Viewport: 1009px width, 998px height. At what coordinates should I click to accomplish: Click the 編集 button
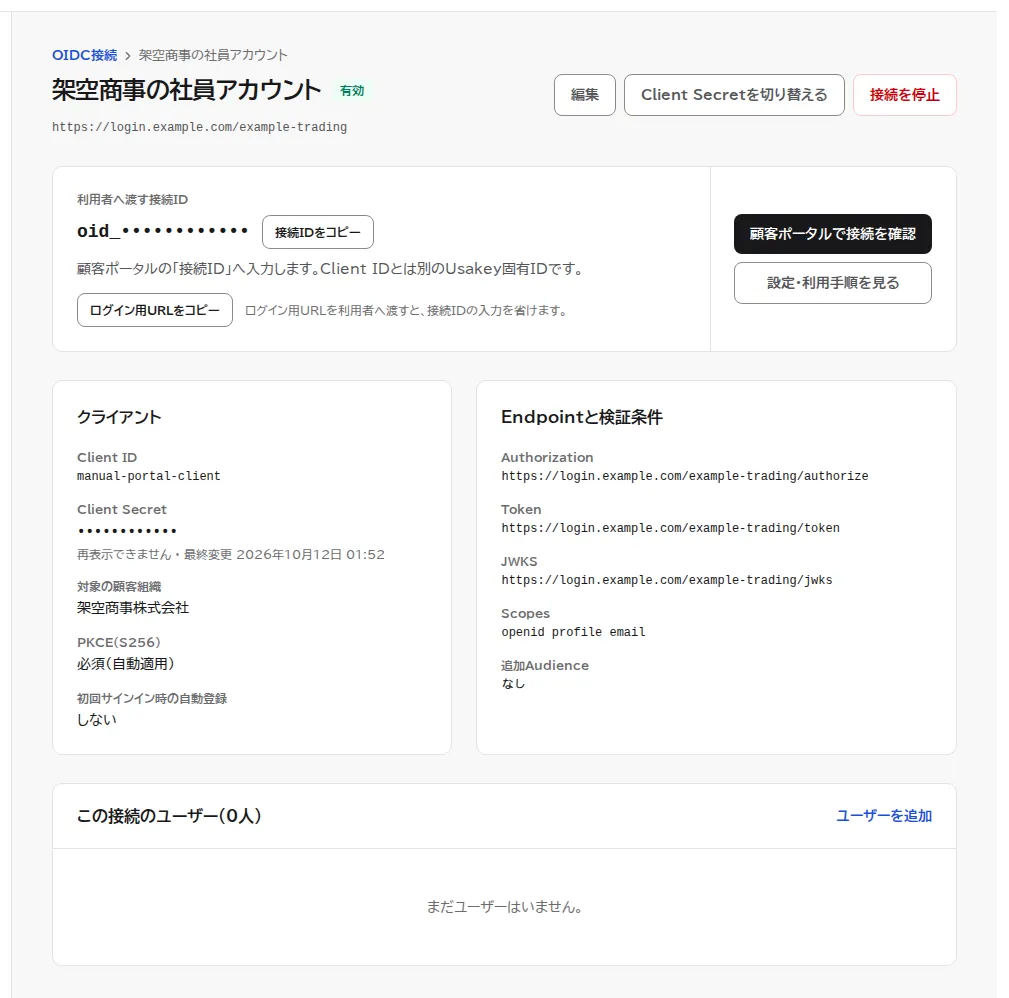[584, 95]
